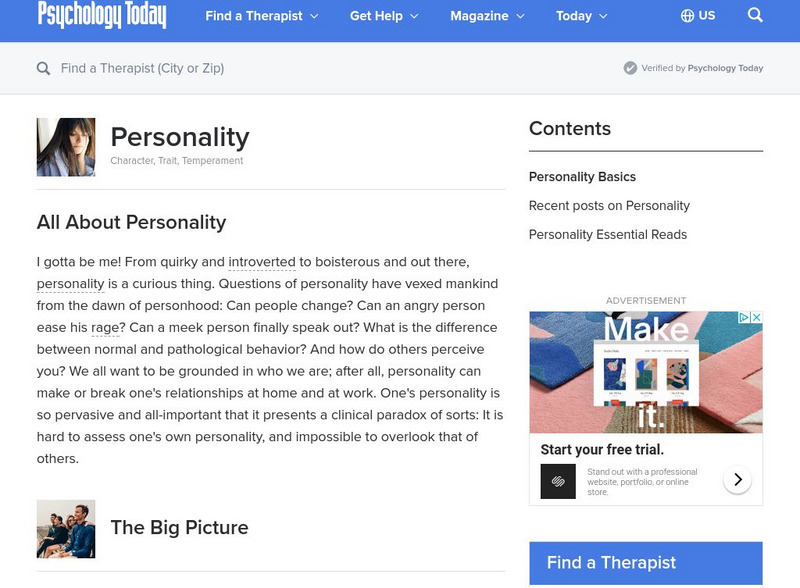Click the verified checkmark badge icon
This screenshot has width=800, height=588.
[x=630, y=68]
